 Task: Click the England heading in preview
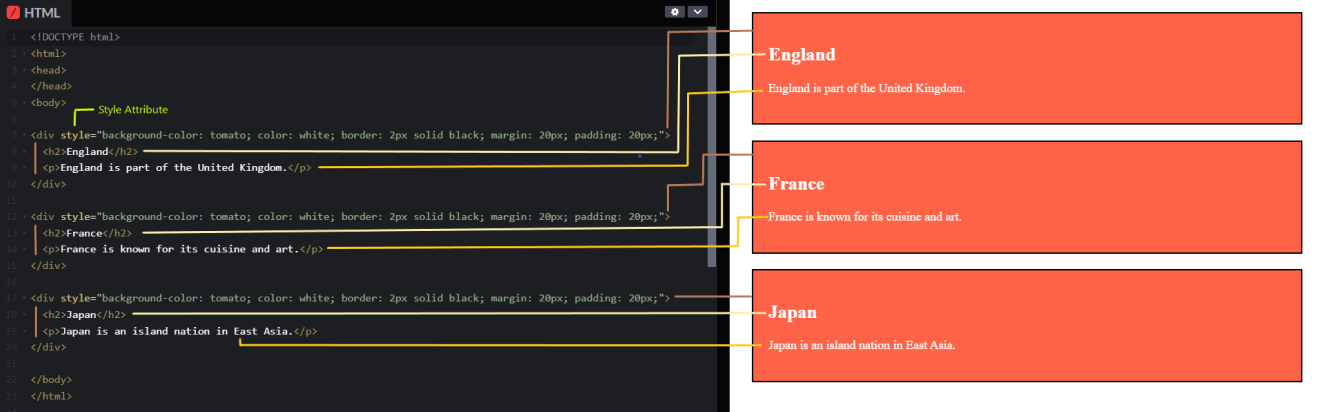(802, 55)
